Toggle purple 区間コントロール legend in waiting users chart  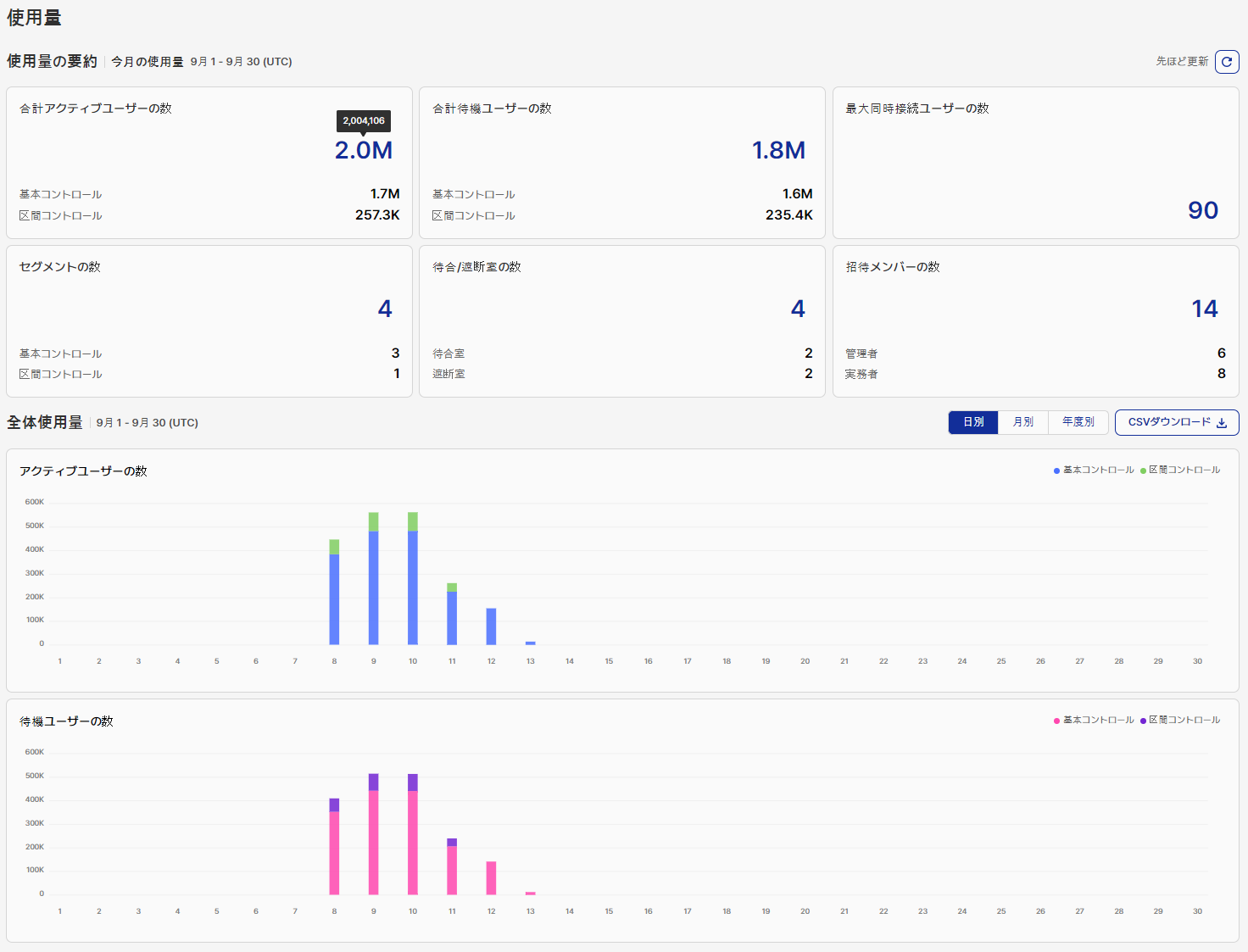[x=1180, y=721]
